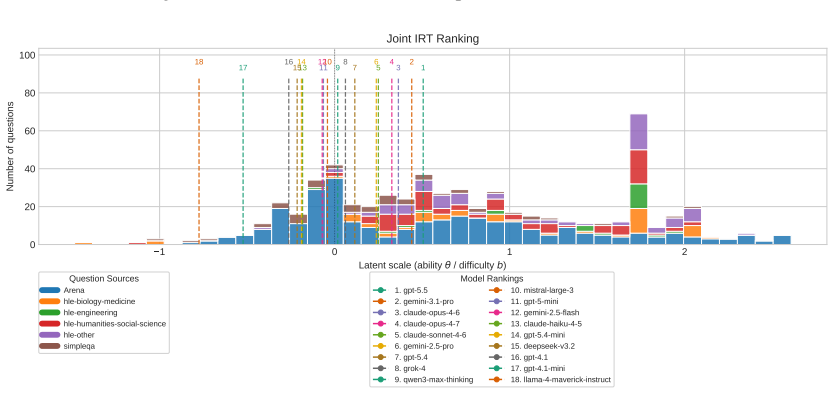This screenshot has width=834, height=394.
Task: Select the 'hle-other' legend label
Action: 79,335
